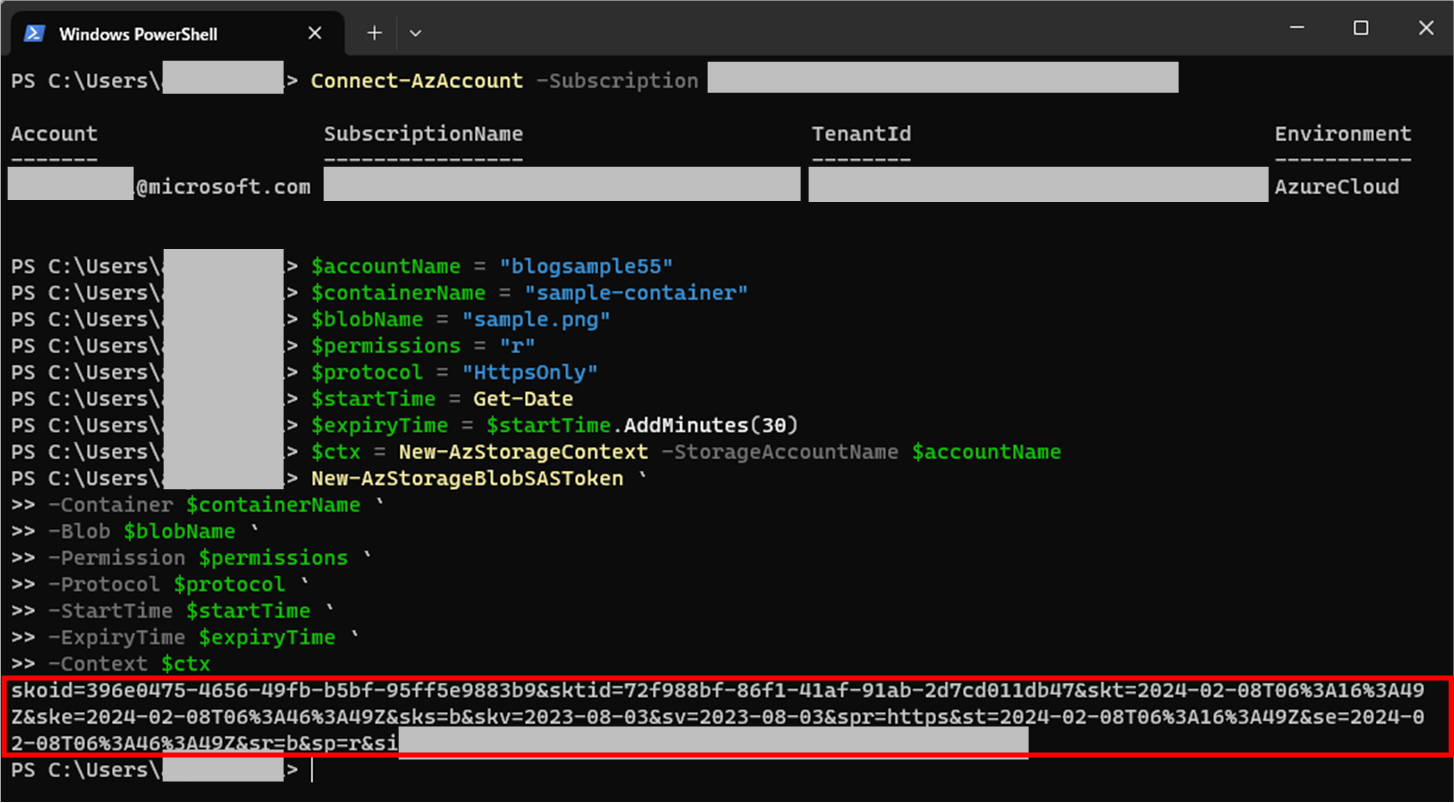Viewport: 1454px width, 803px height.
Task: Maximize the terminal window
Action: tap(1360, 29)
